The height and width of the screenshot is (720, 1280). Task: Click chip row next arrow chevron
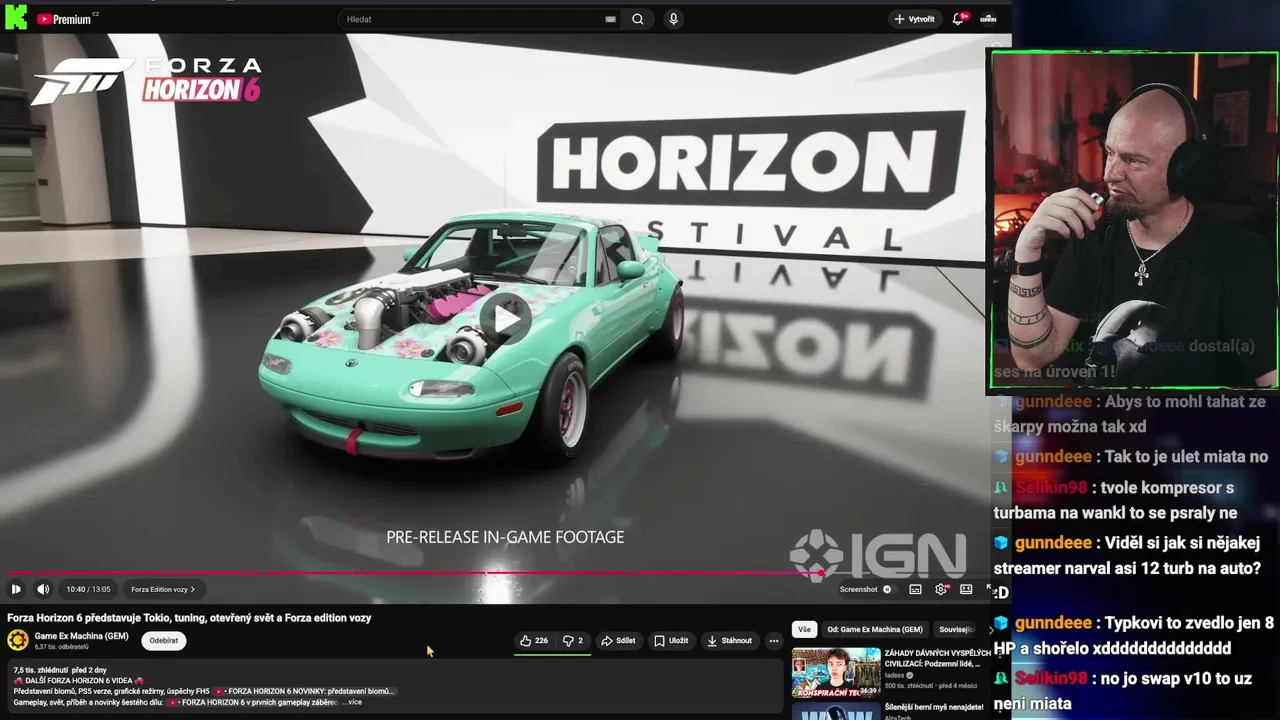[991, 630]
